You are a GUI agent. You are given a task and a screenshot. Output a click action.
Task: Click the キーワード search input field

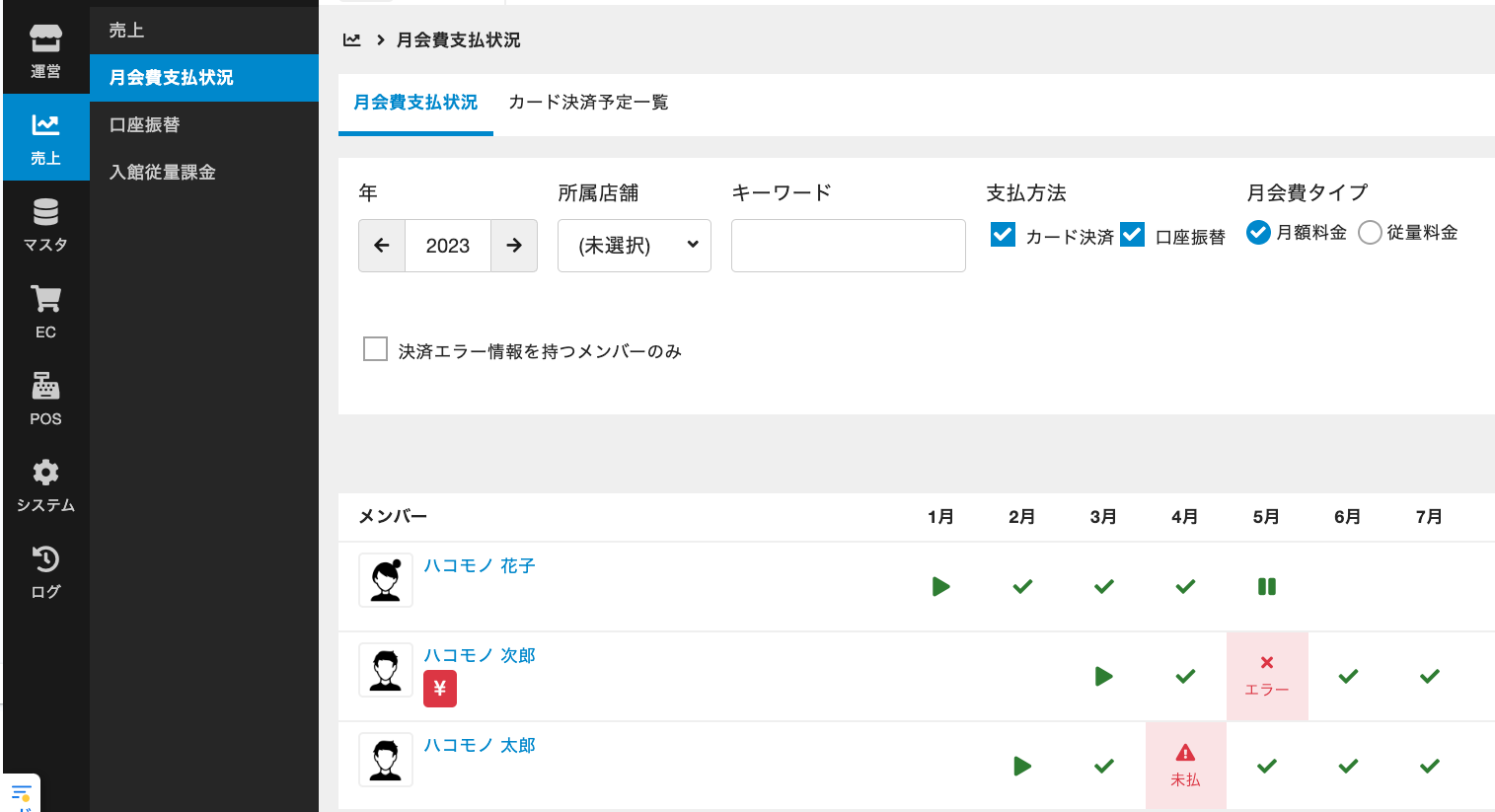[x=848, y=246]
